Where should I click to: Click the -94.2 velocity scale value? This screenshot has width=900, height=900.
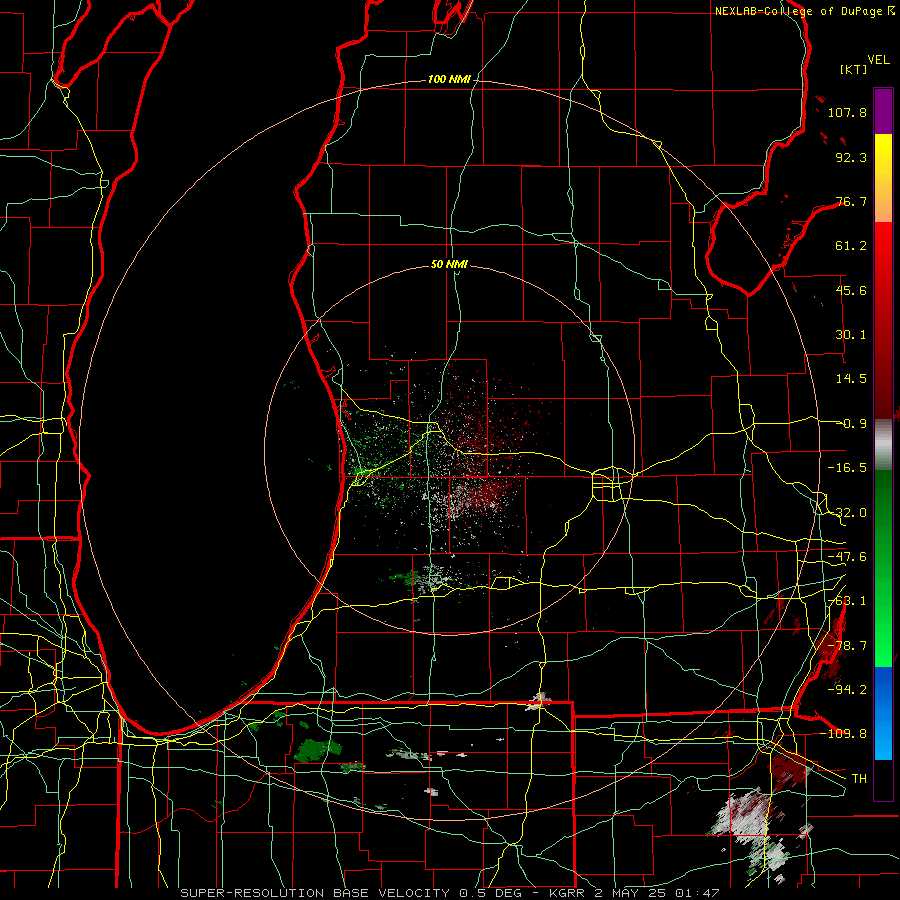coord(847,689)
